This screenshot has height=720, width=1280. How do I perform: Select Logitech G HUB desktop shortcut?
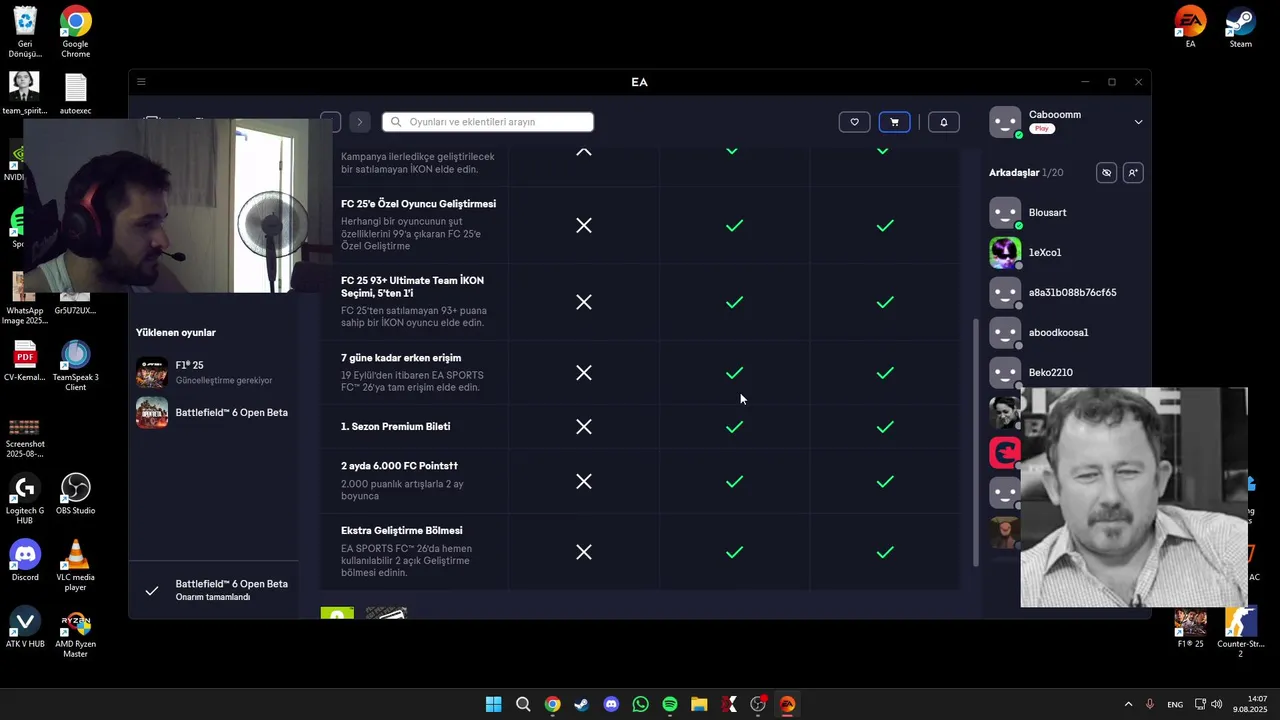[25, 498]
